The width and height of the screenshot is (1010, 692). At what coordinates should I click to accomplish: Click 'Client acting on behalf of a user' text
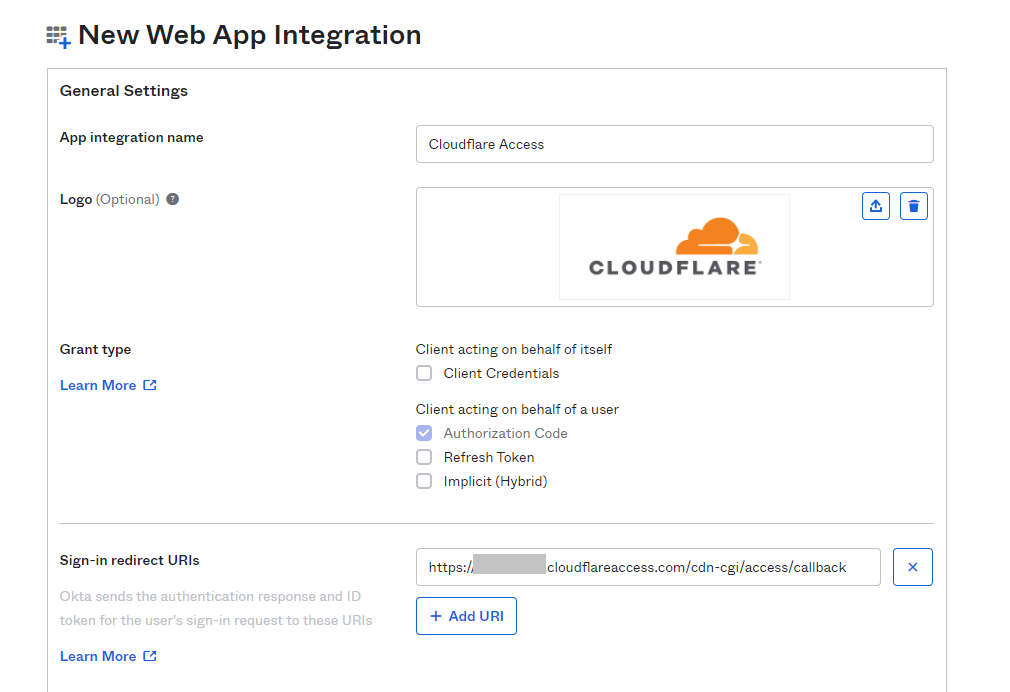[x=517, y=409]
